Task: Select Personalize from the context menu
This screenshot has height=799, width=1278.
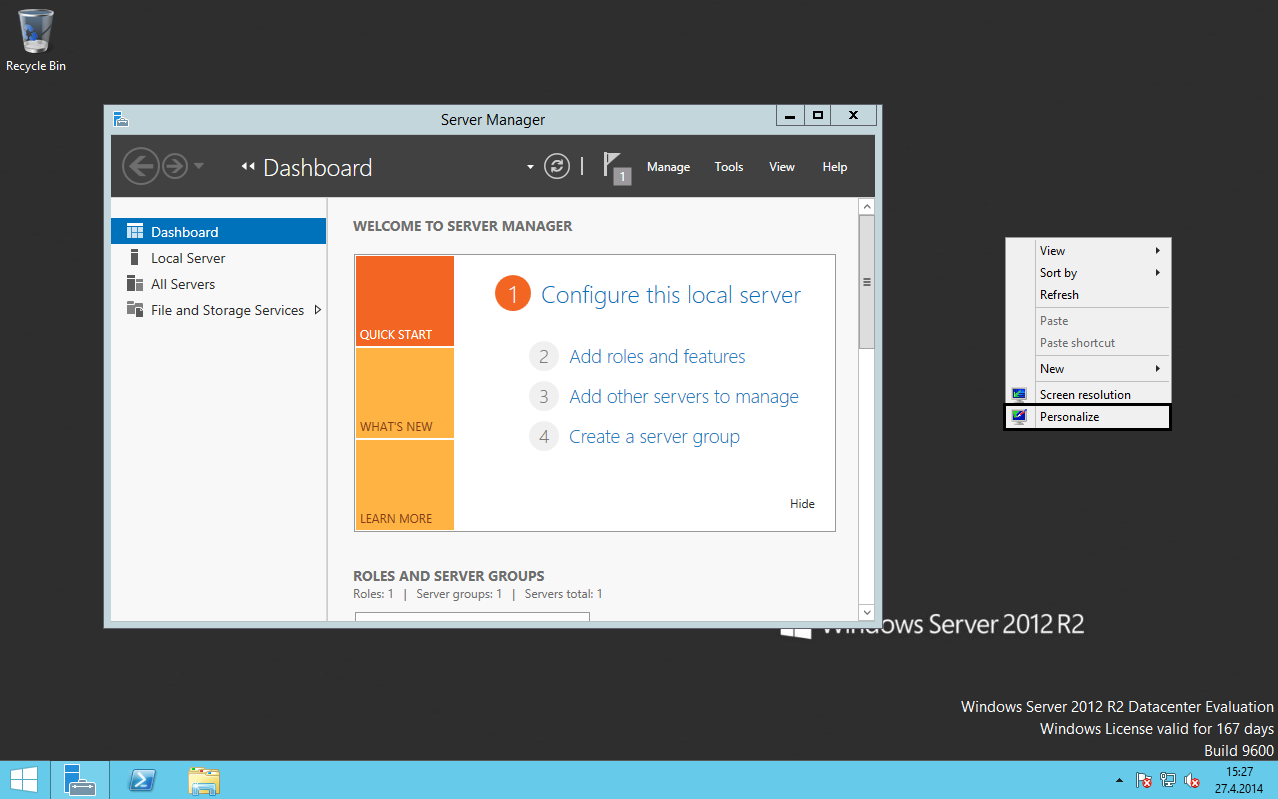Action: [1069, 417]
